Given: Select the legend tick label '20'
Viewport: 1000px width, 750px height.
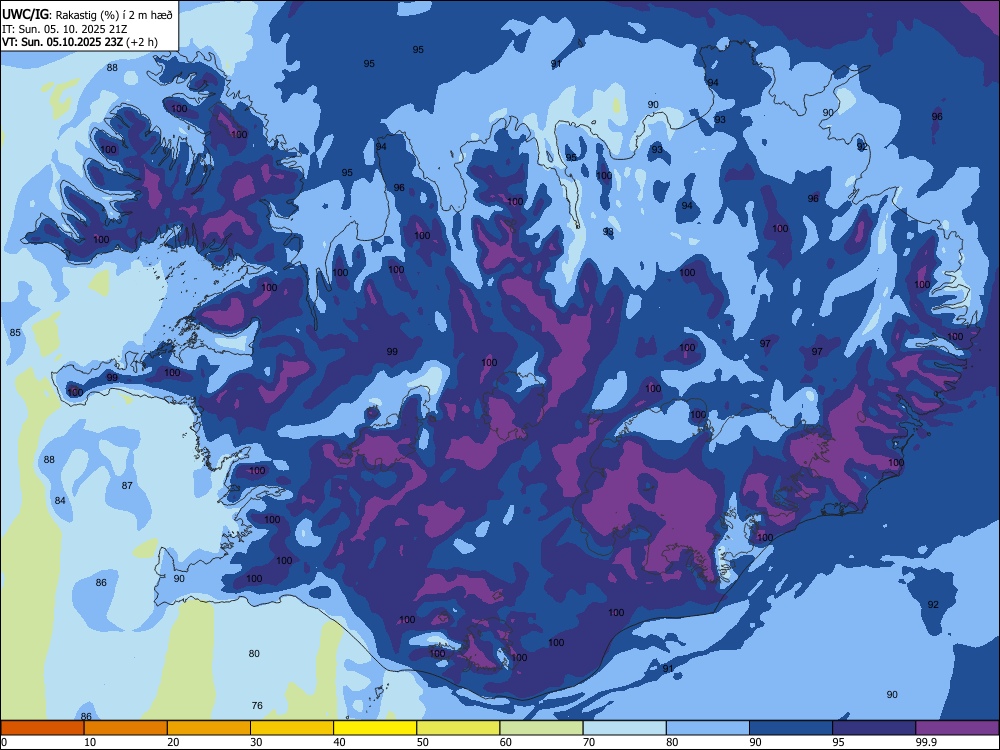Looking at the screenshot, I should 173,742.
